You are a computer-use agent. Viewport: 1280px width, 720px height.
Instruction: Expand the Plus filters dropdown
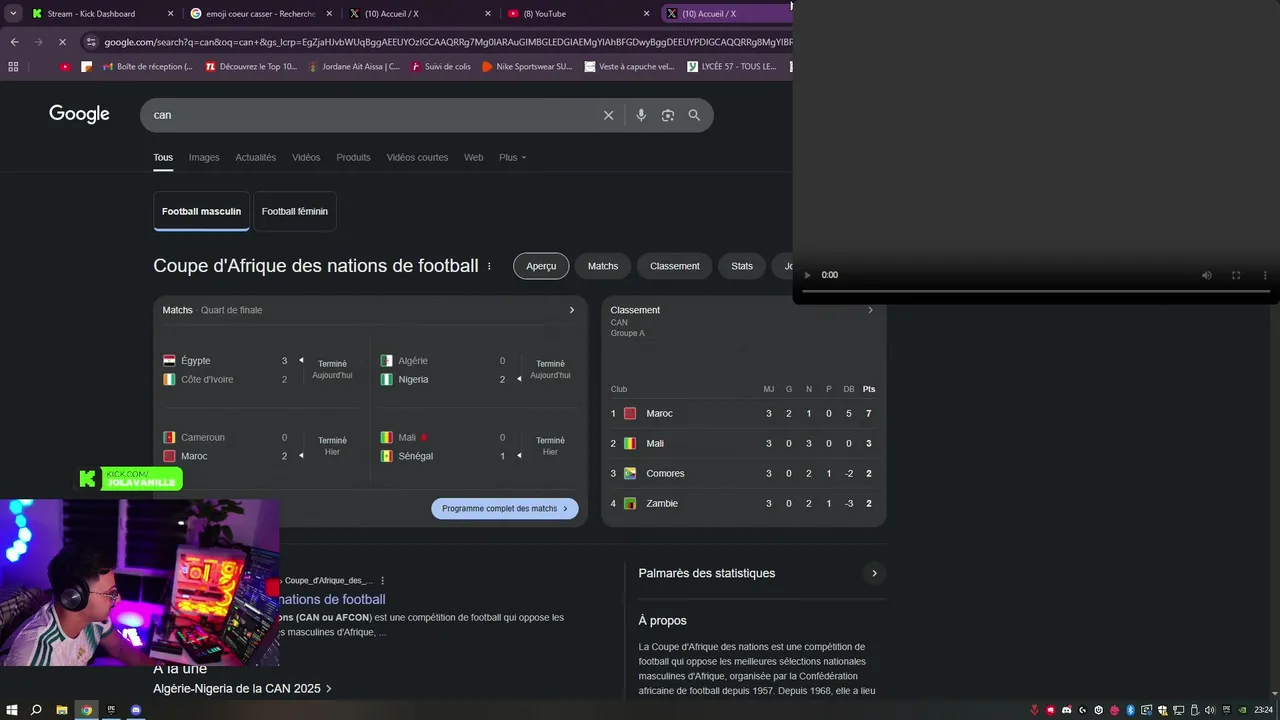[512, 157]
